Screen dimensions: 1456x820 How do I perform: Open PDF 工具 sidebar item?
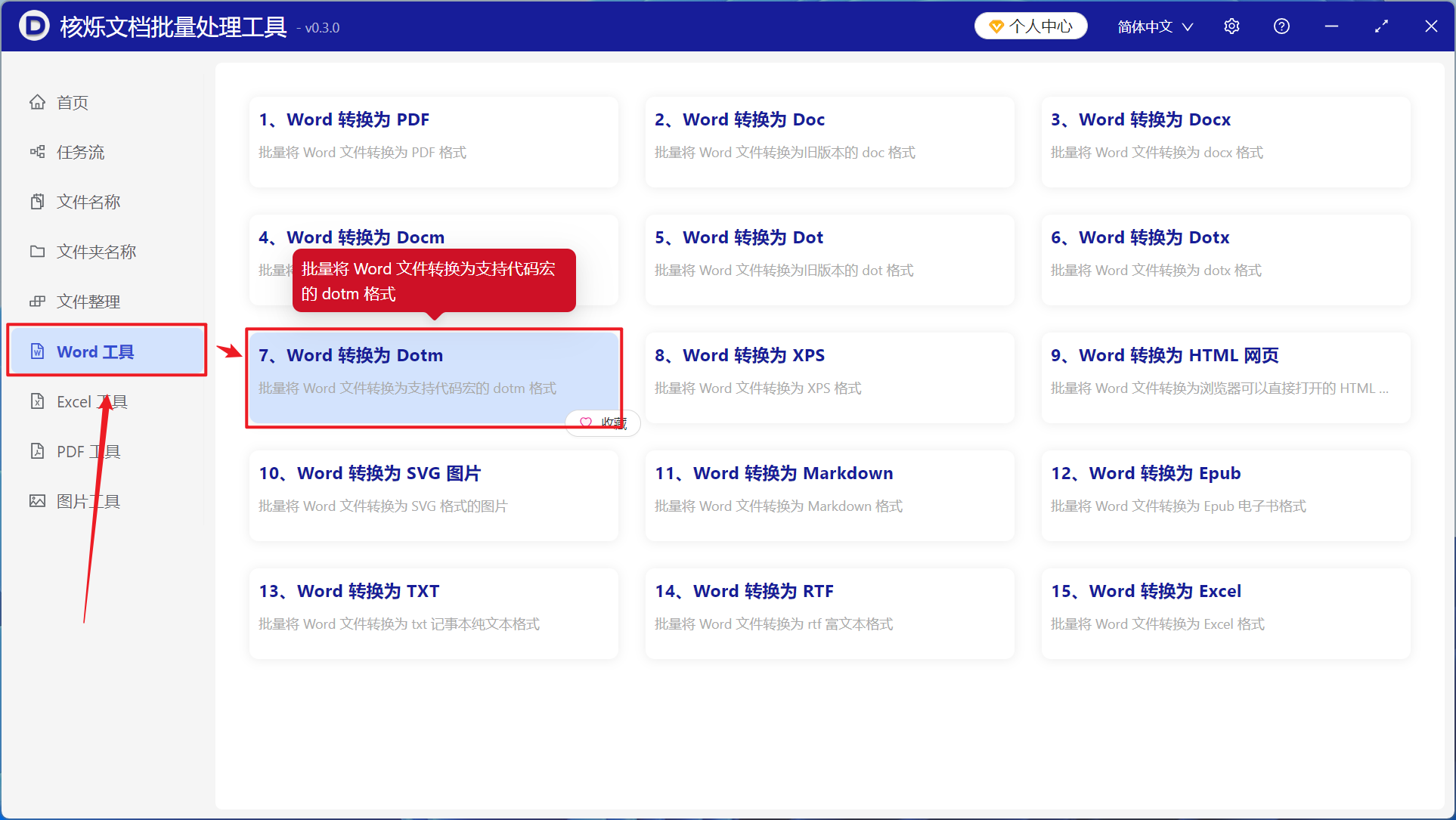coord(106,451)
